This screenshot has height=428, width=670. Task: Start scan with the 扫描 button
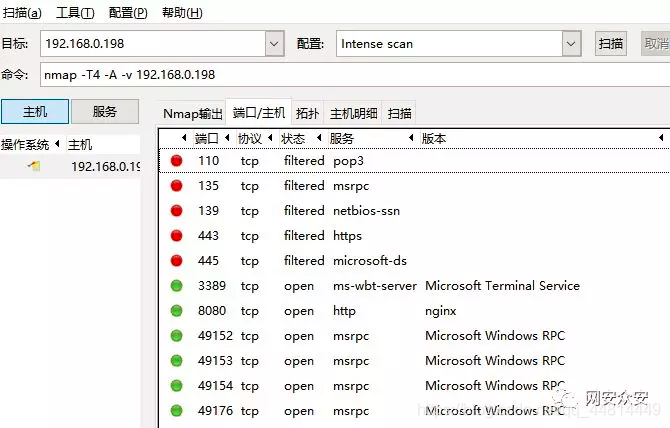(611, 44)
